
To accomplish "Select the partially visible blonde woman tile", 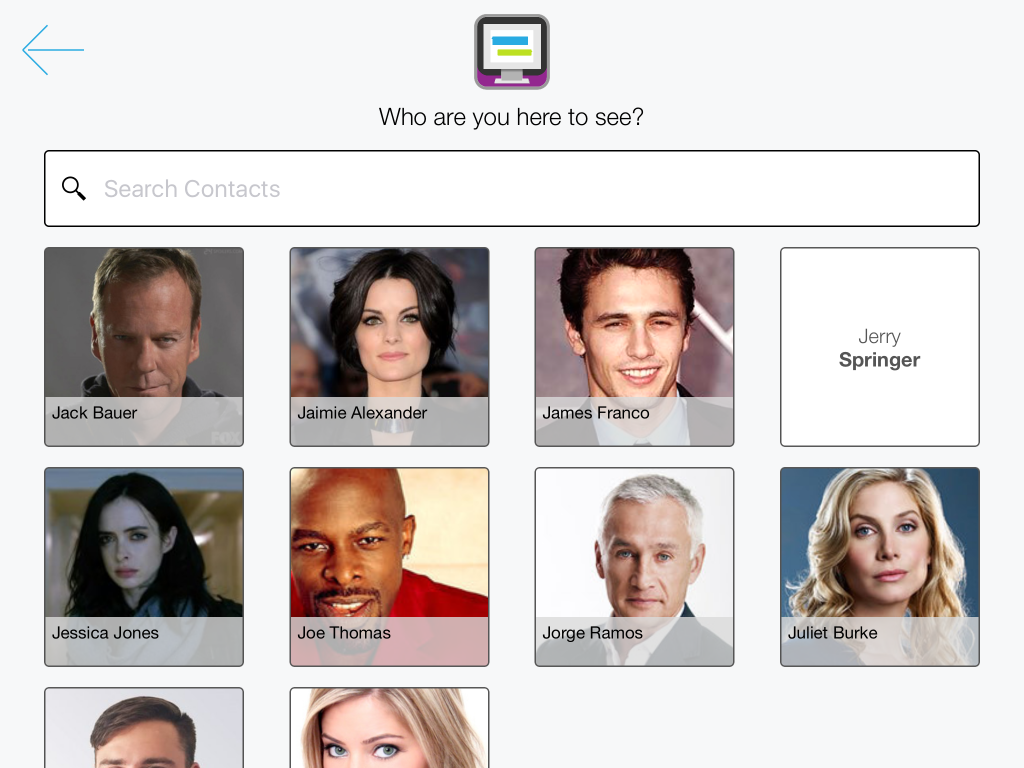I will pos(389,728).
